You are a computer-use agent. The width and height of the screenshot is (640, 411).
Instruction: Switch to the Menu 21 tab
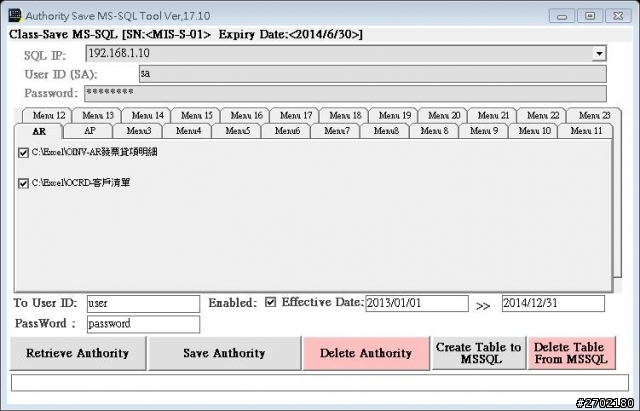493,116
